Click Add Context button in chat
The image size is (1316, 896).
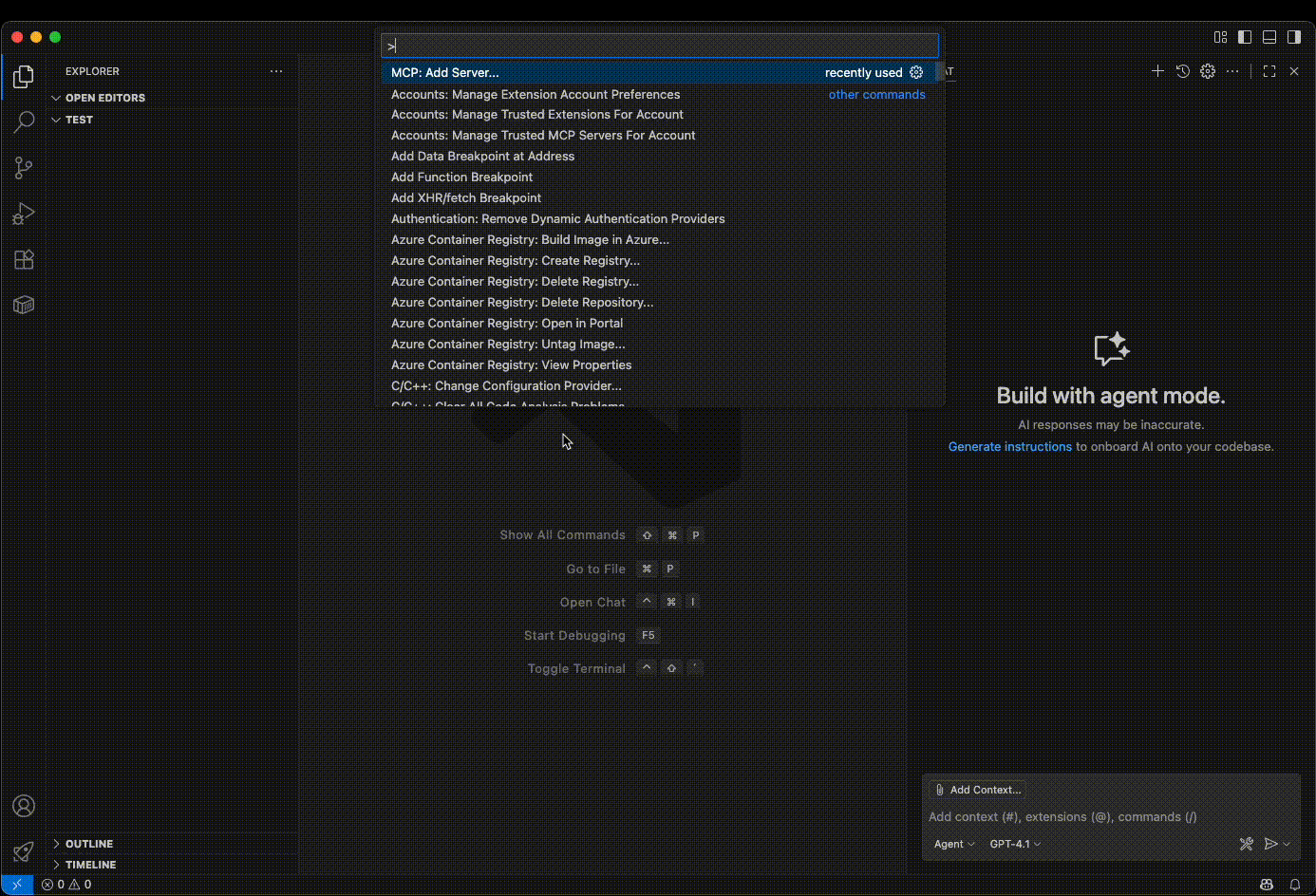(979, 790)
